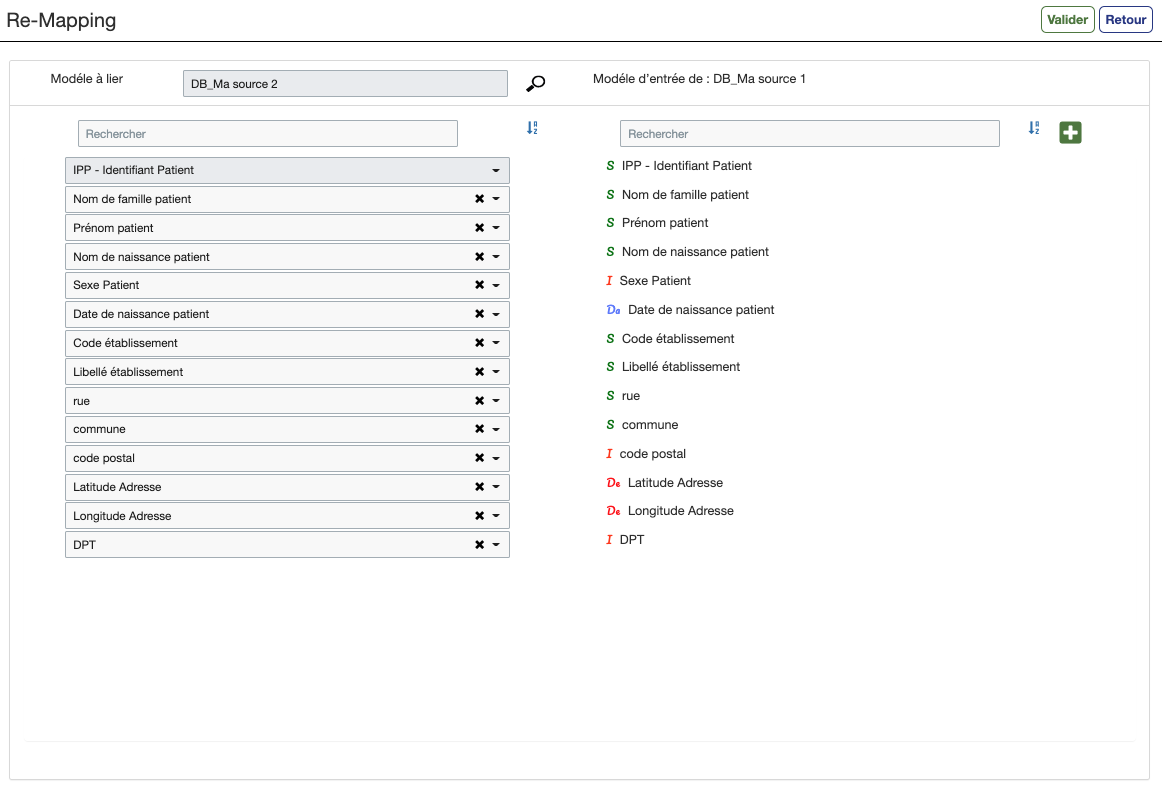This screenshot has height=786, width=1162.
Task: Select Libellé établissement in the right list
Action: point(680,367)
